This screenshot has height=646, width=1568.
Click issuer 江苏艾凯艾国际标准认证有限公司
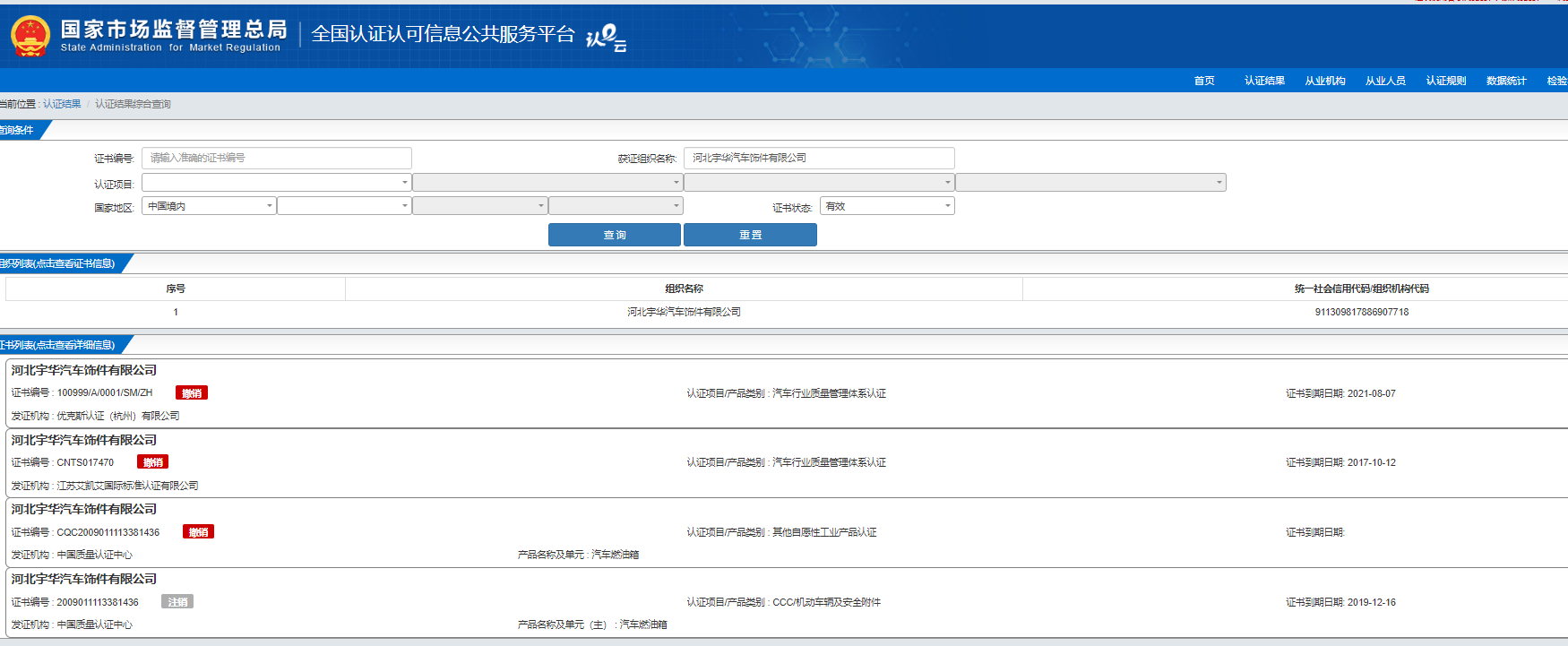127,486
